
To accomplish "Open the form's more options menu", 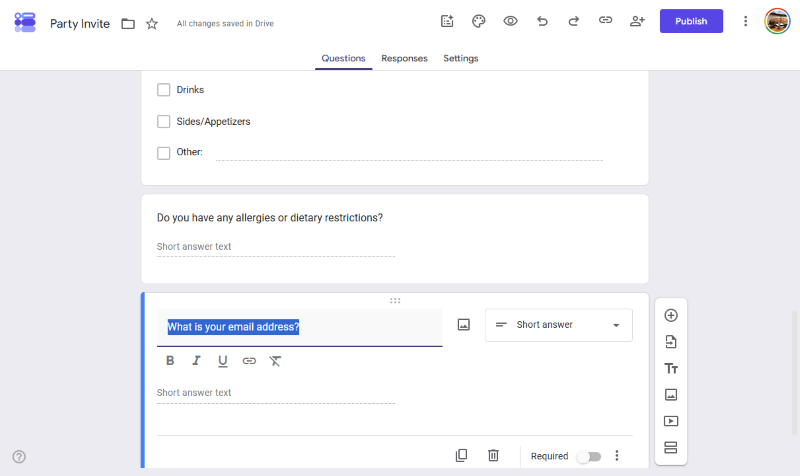I will tap(745, 21).
